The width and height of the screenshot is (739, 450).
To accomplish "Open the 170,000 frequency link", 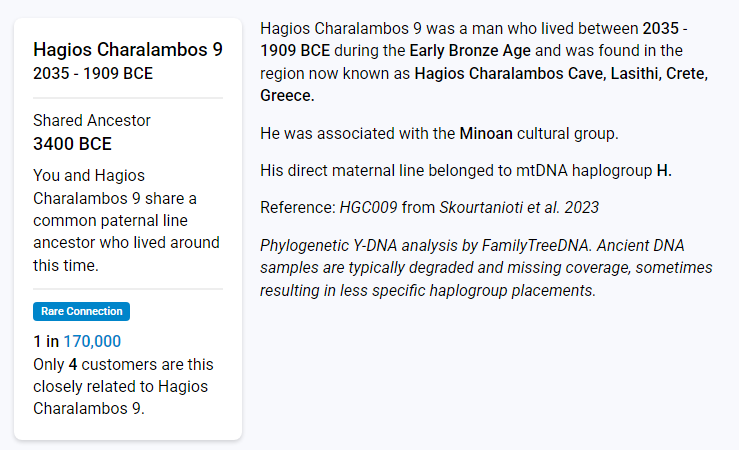I will pos(92,341).
